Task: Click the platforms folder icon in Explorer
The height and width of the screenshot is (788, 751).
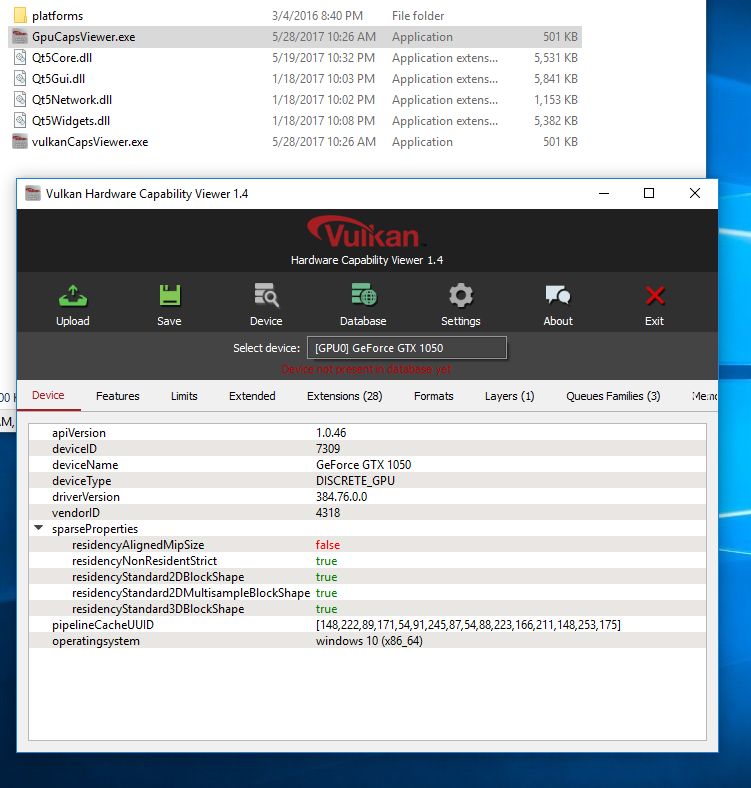Action: [x=20, y=16]
